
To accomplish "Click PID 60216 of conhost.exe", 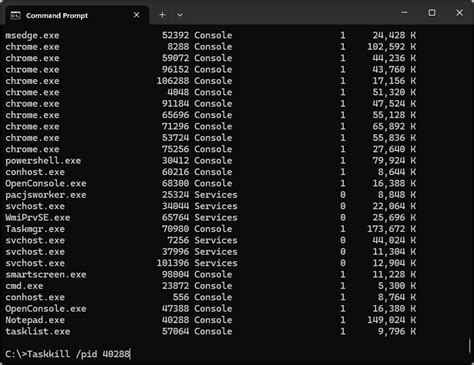I will click(x=175, y=172).
